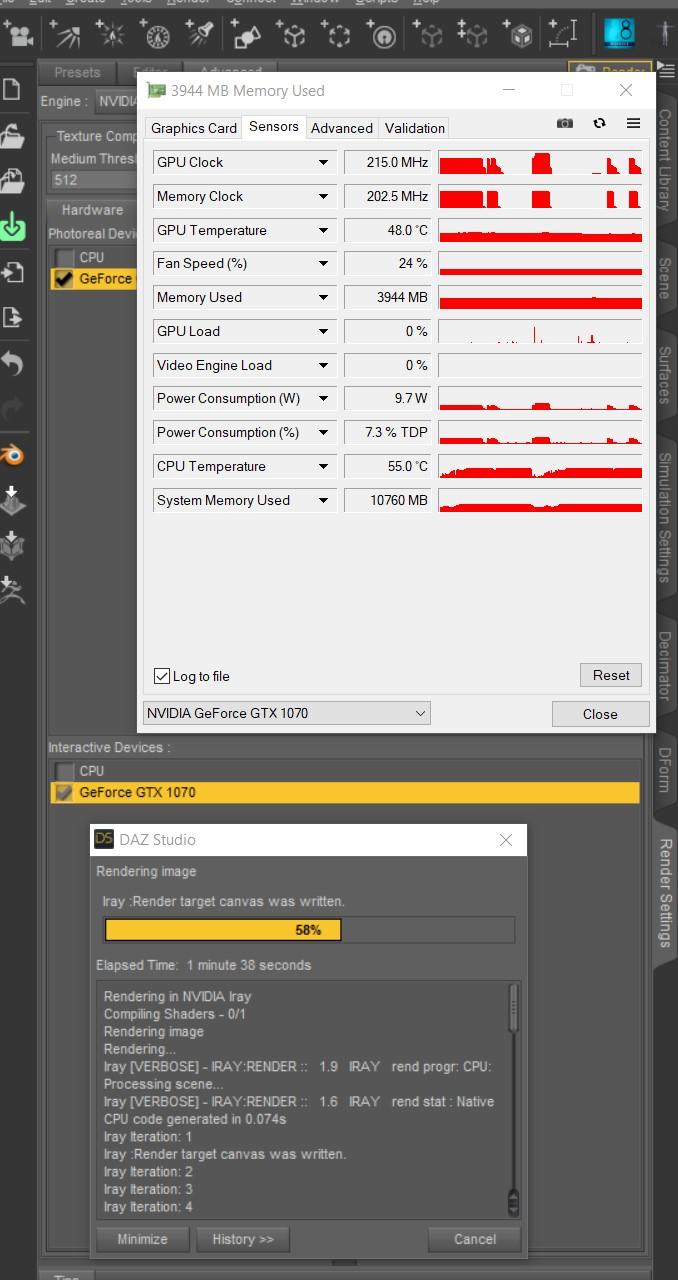Toggle the Log to file checkbox
The image size is (678, 1280).
[x=162, y=676]
